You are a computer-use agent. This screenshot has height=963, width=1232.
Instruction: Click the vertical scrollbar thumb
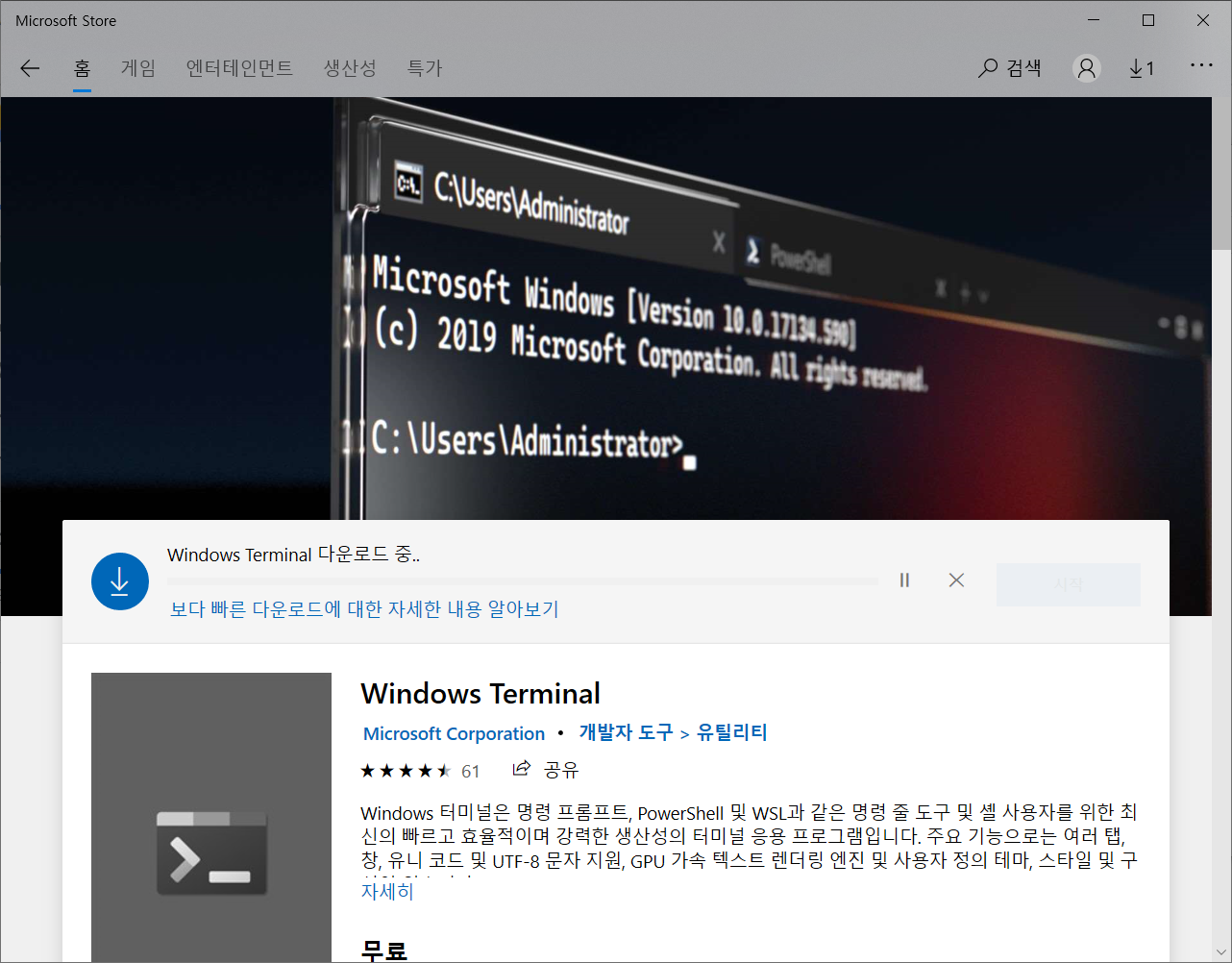pyautogui.click(x=1221, y=173)
